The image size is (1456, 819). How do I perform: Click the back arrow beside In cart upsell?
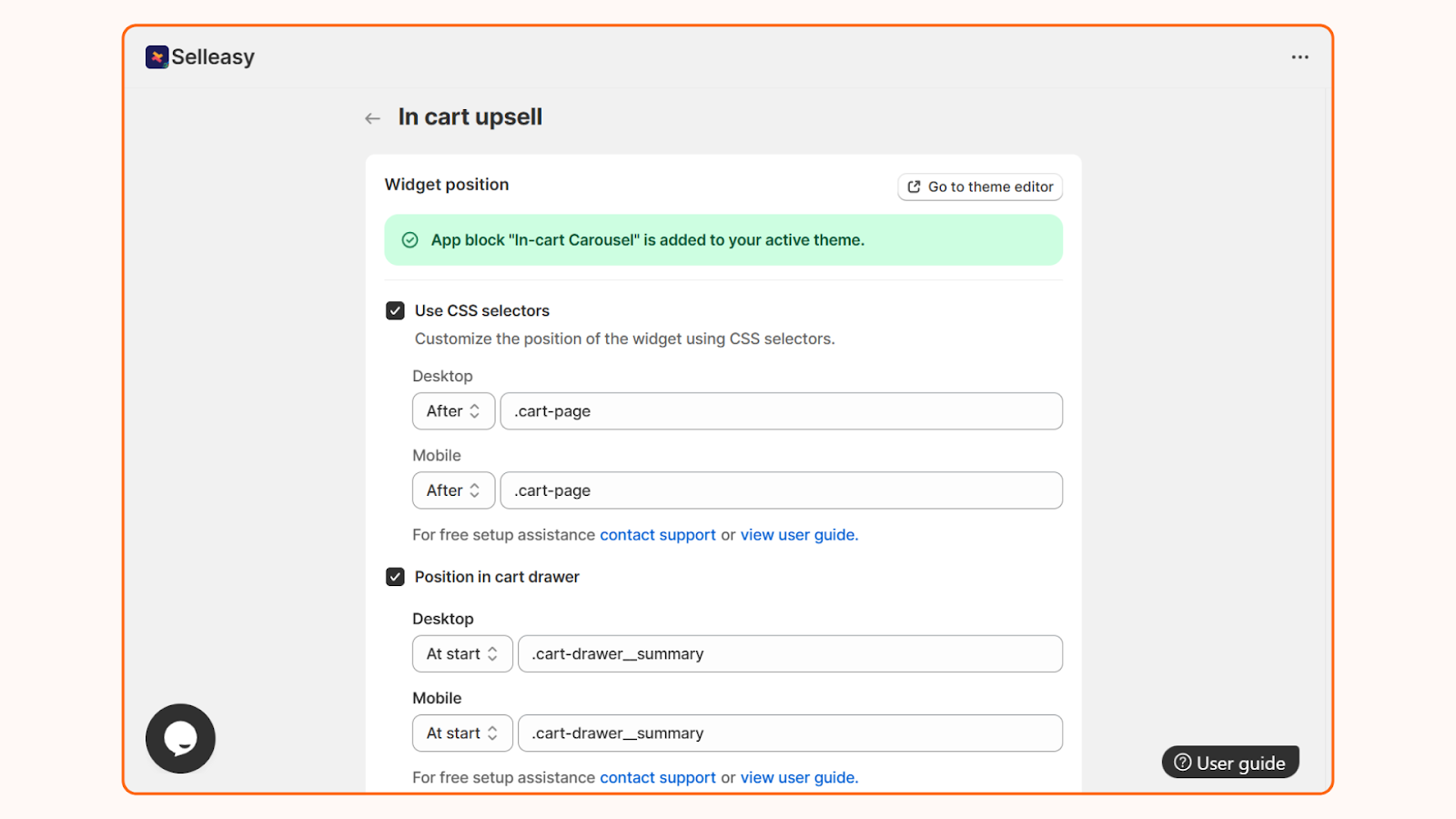click(372, 117)
